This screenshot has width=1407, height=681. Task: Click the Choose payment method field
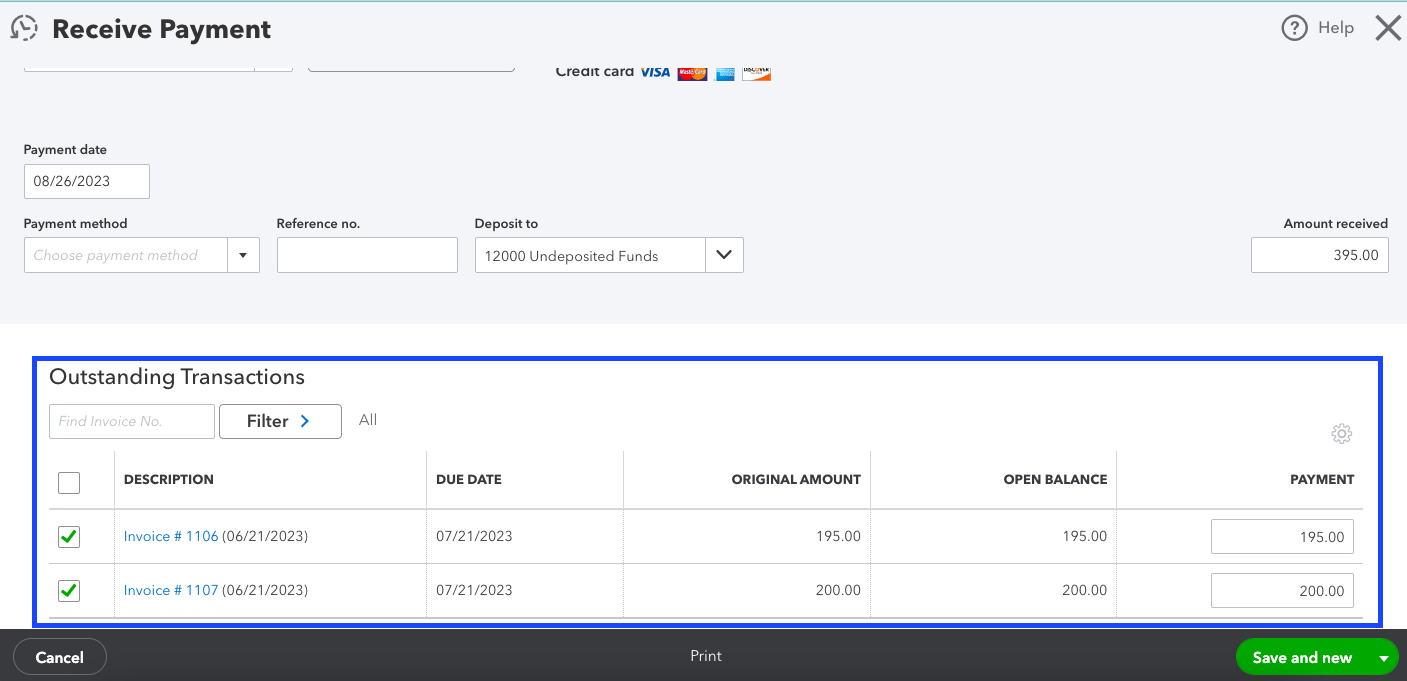[126, 255]
